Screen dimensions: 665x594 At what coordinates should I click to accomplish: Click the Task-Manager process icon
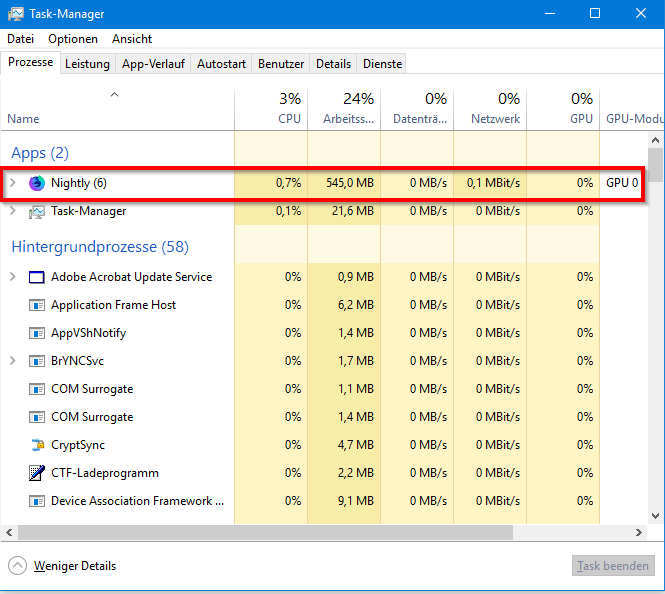[x=37, y=211]
